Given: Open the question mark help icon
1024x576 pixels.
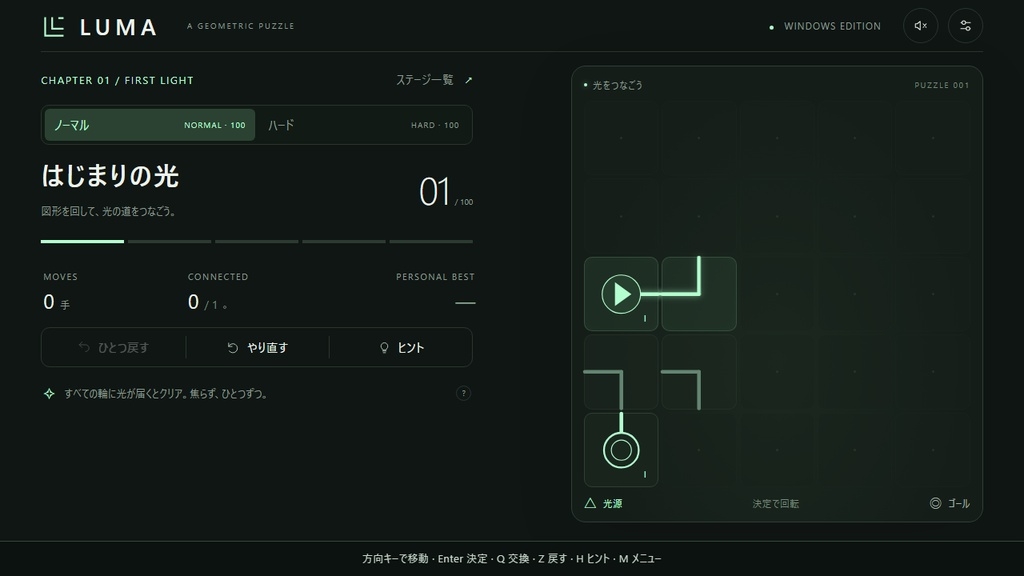Looking at the screenshot, I should pyautogui.click(x=463, y=393).
